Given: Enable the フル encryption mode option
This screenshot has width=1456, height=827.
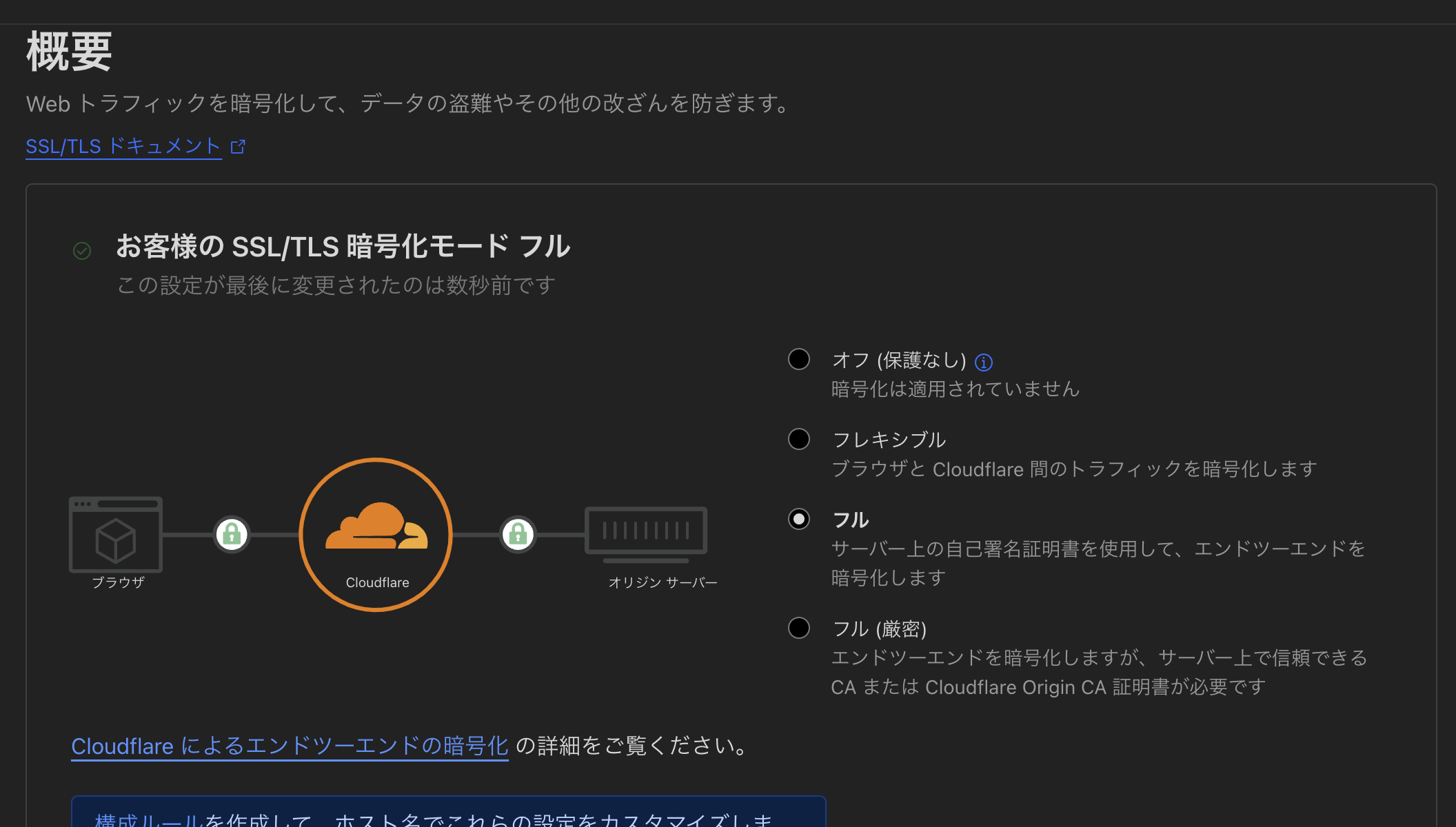Looking at the screenshot, I should pyautogui.click(x=798, y=519).
